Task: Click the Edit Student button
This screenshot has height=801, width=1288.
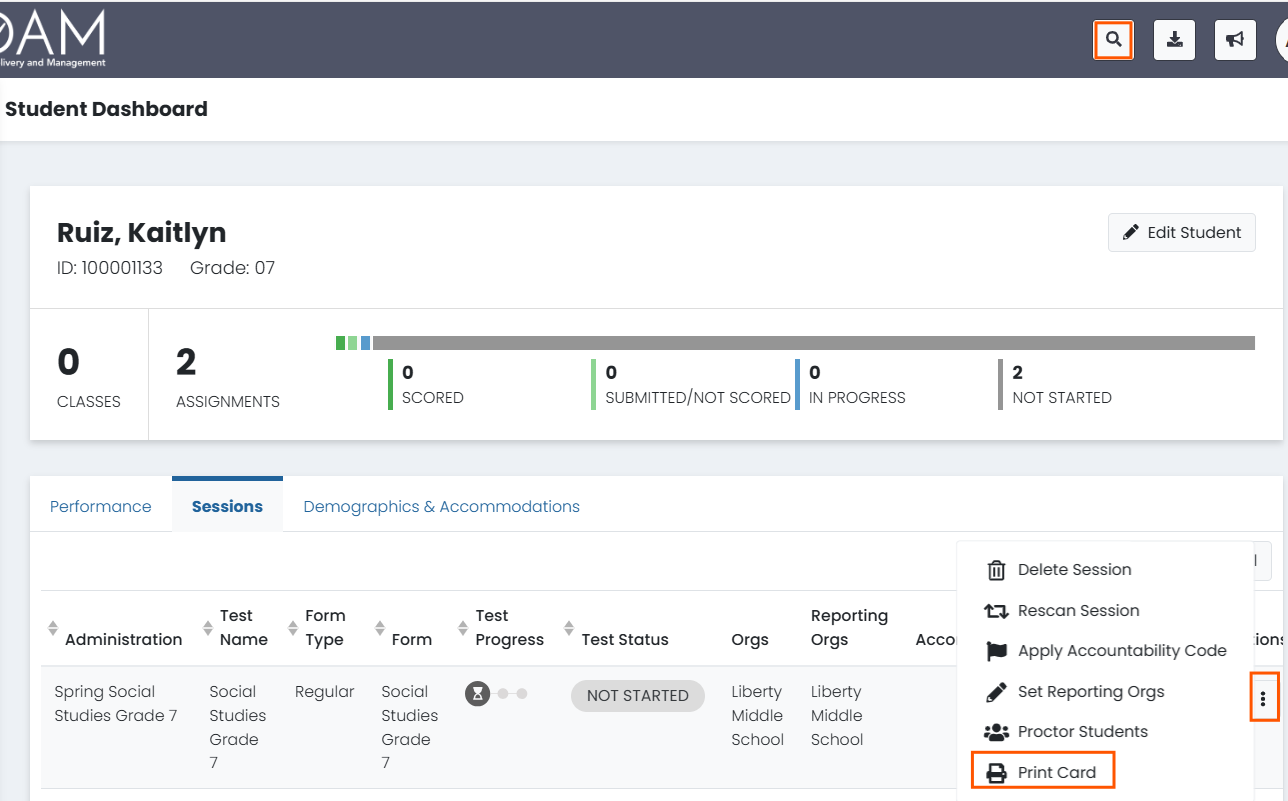Action: click(x=1182, y=232)
